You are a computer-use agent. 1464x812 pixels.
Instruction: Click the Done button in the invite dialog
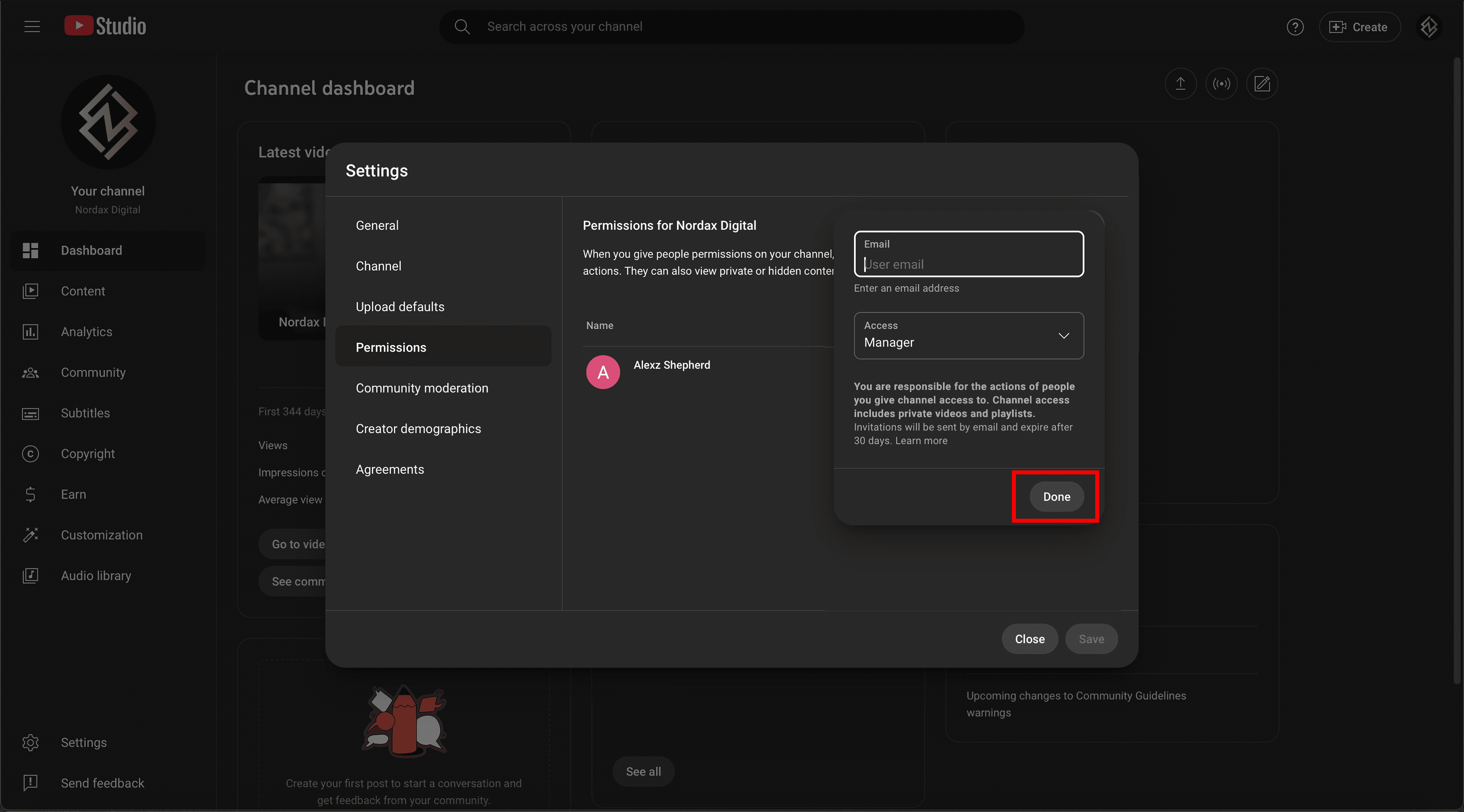point(1055,496)
